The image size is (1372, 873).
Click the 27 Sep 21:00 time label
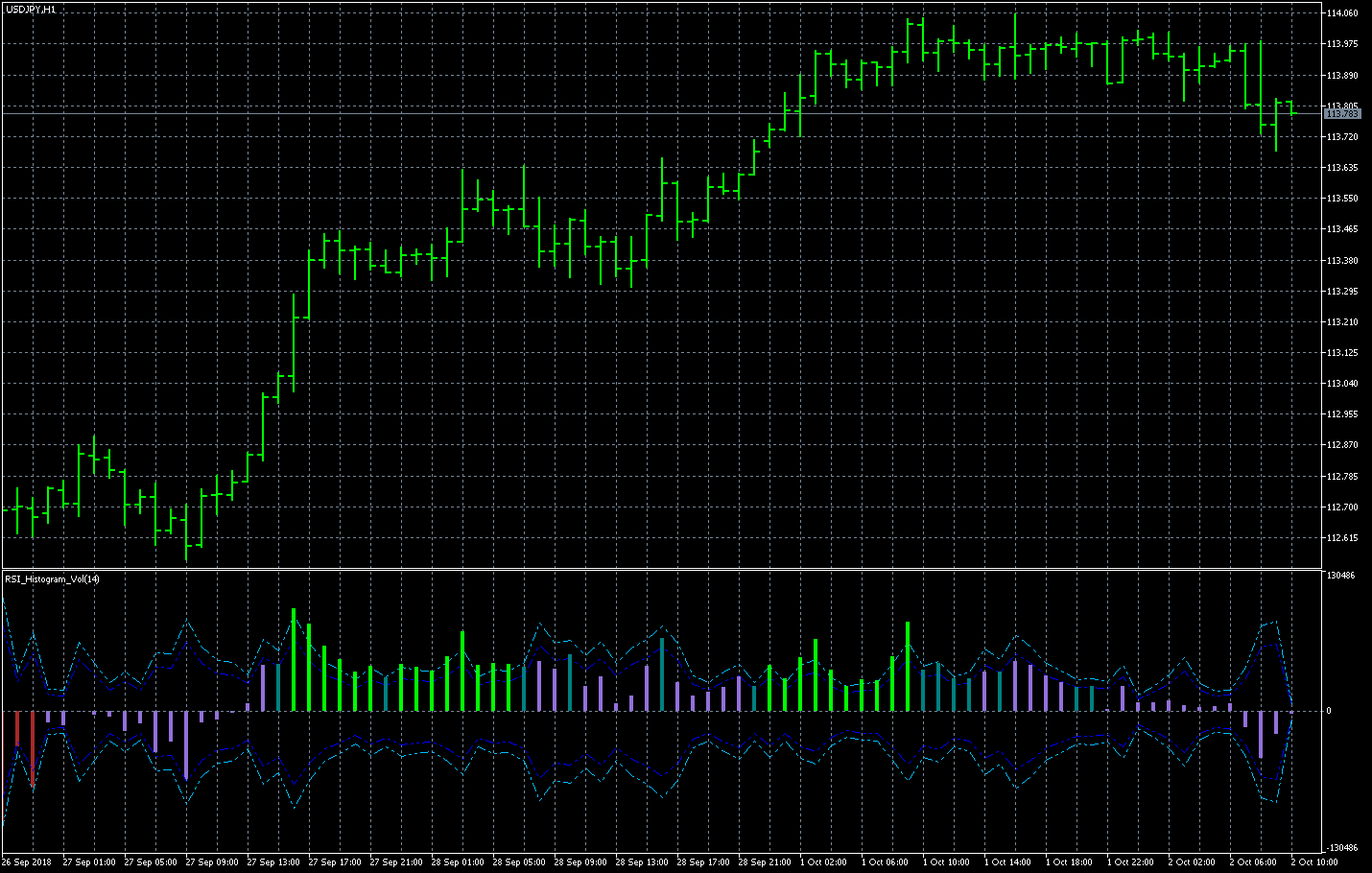[x=396, y=862]
